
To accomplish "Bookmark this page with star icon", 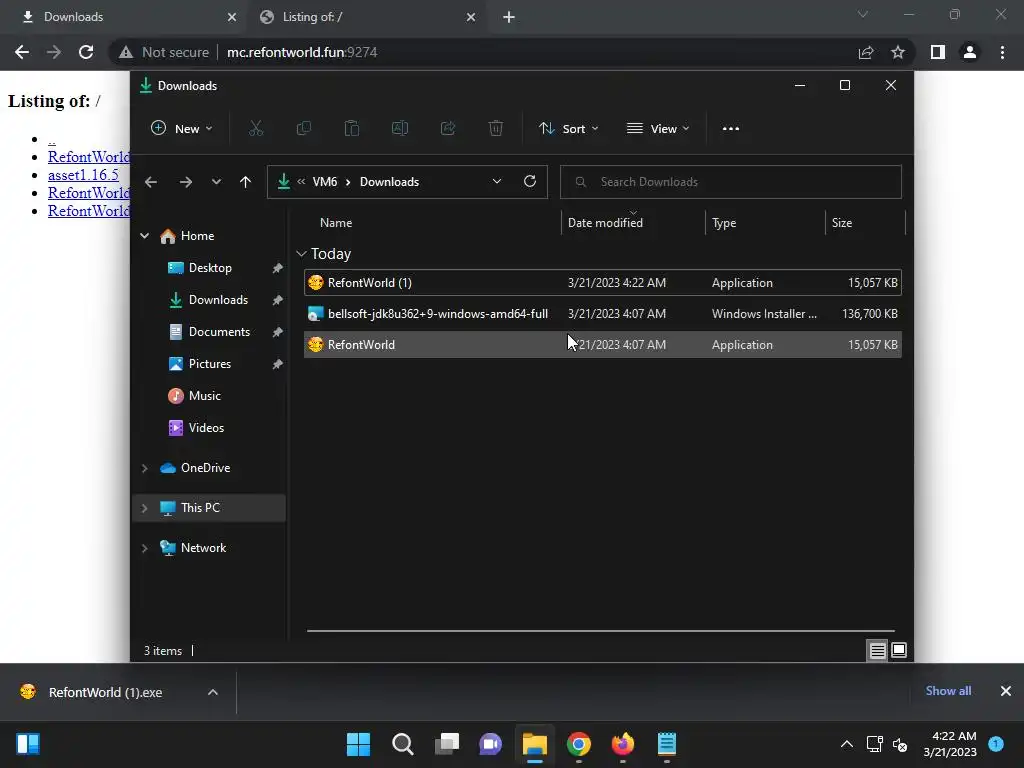I will (x=898, y=52).
